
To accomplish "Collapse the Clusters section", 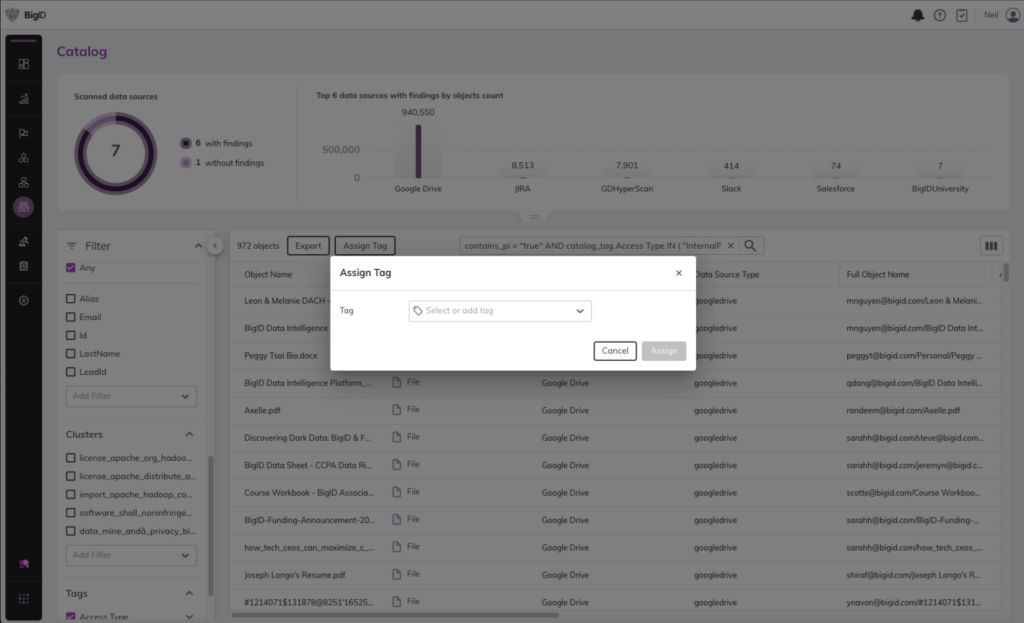I will point(189,434).
